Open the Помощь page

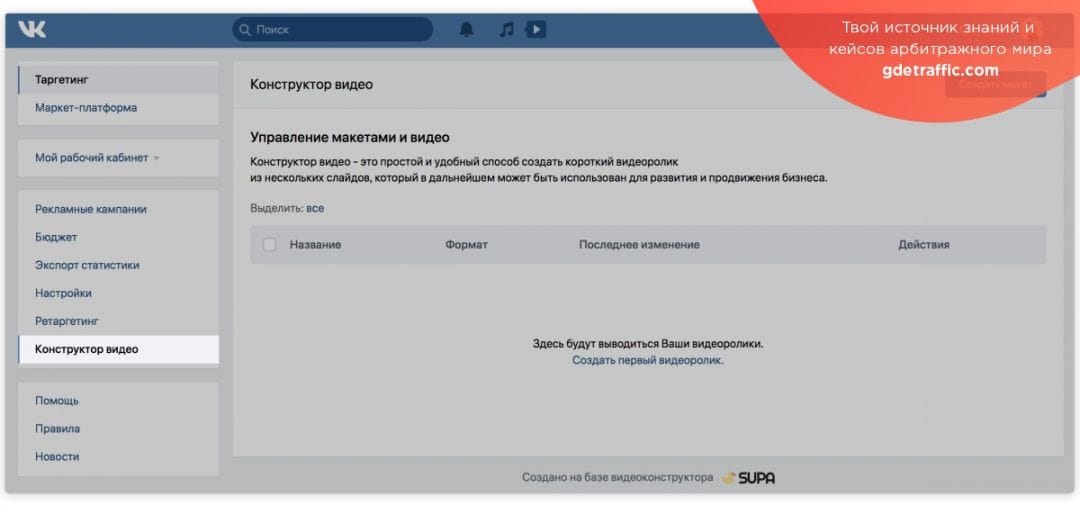coord(57,401)
